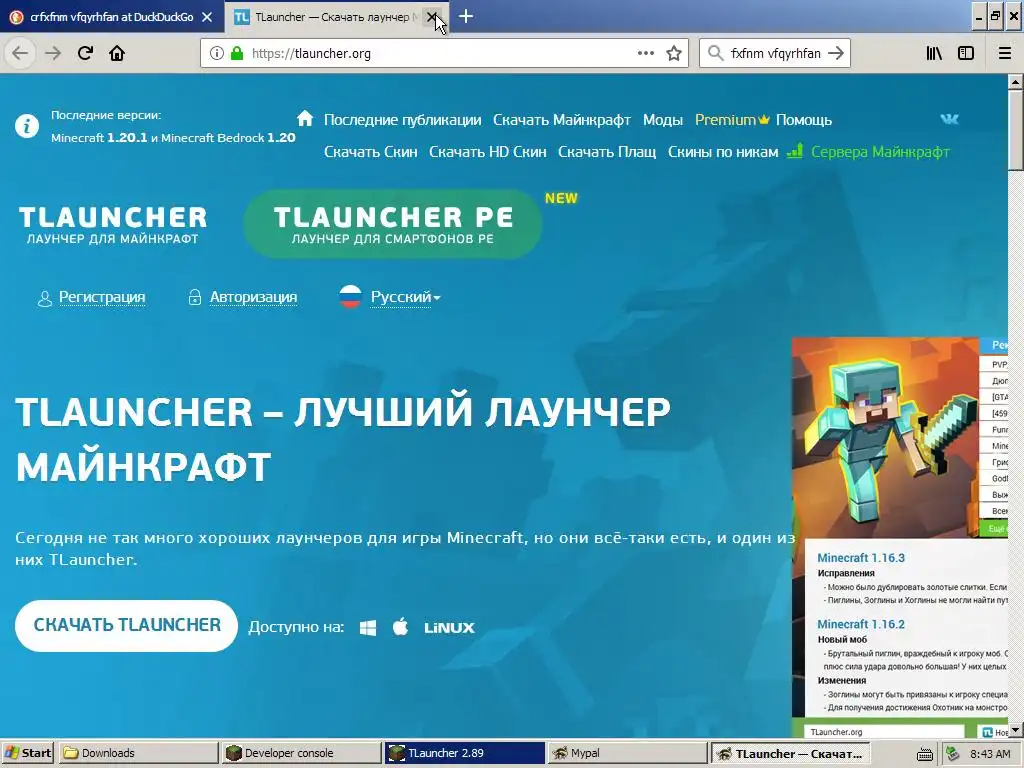The image size is (1024, 768).
Task: Click the Minecraft Bedrock 1.20 version text
Action: coord(228,138)
